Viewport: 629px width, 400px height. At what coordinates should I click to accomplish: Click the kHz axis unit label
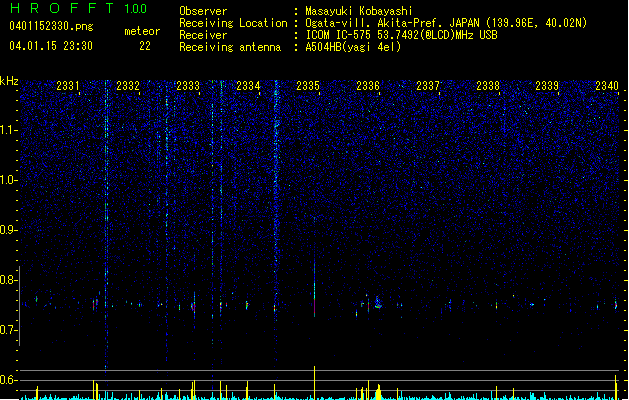(9, 81)
